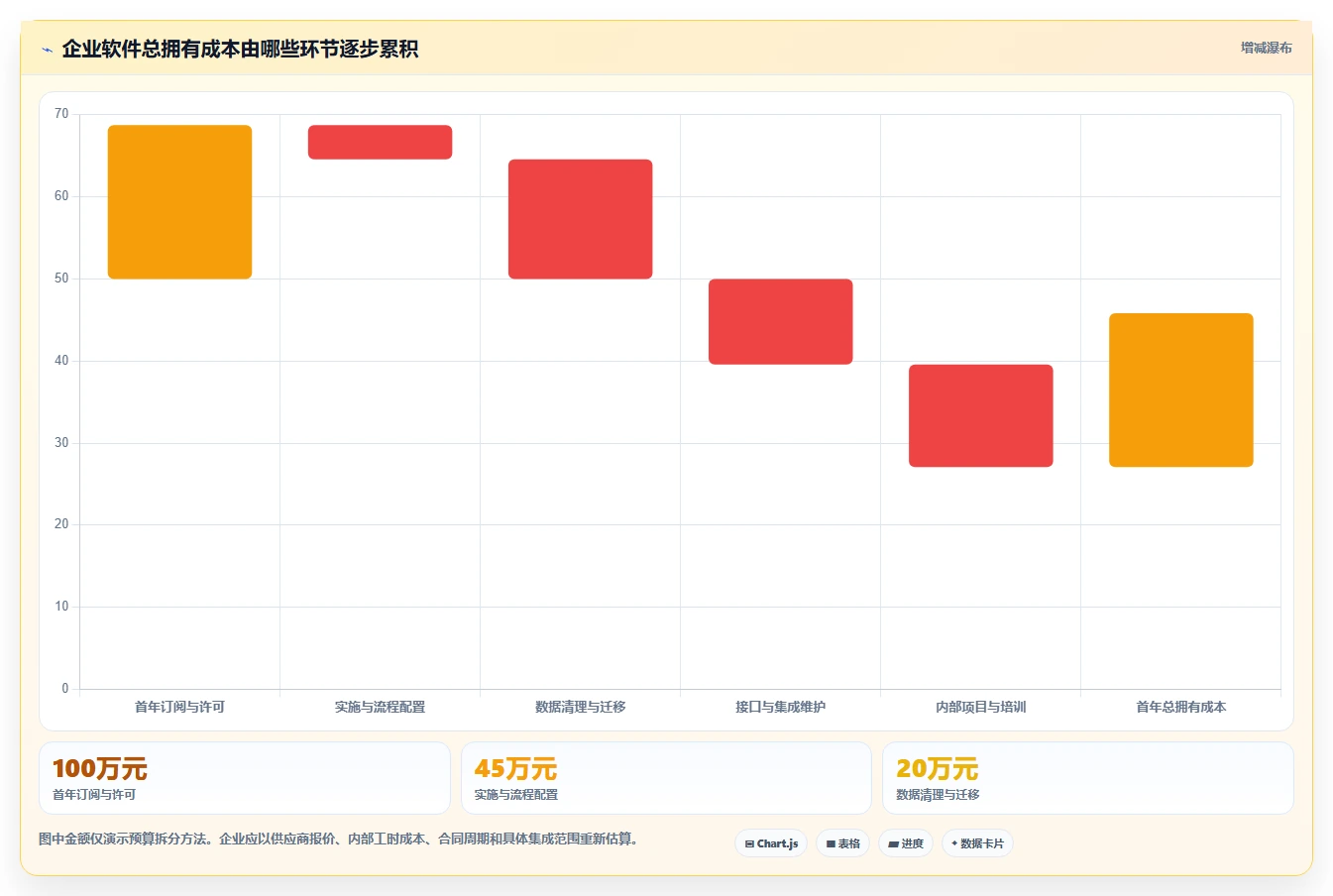Select the red 实施与流程配置 bar
1333x896 pixels.
pyautogui.click(x=380, y=142)
